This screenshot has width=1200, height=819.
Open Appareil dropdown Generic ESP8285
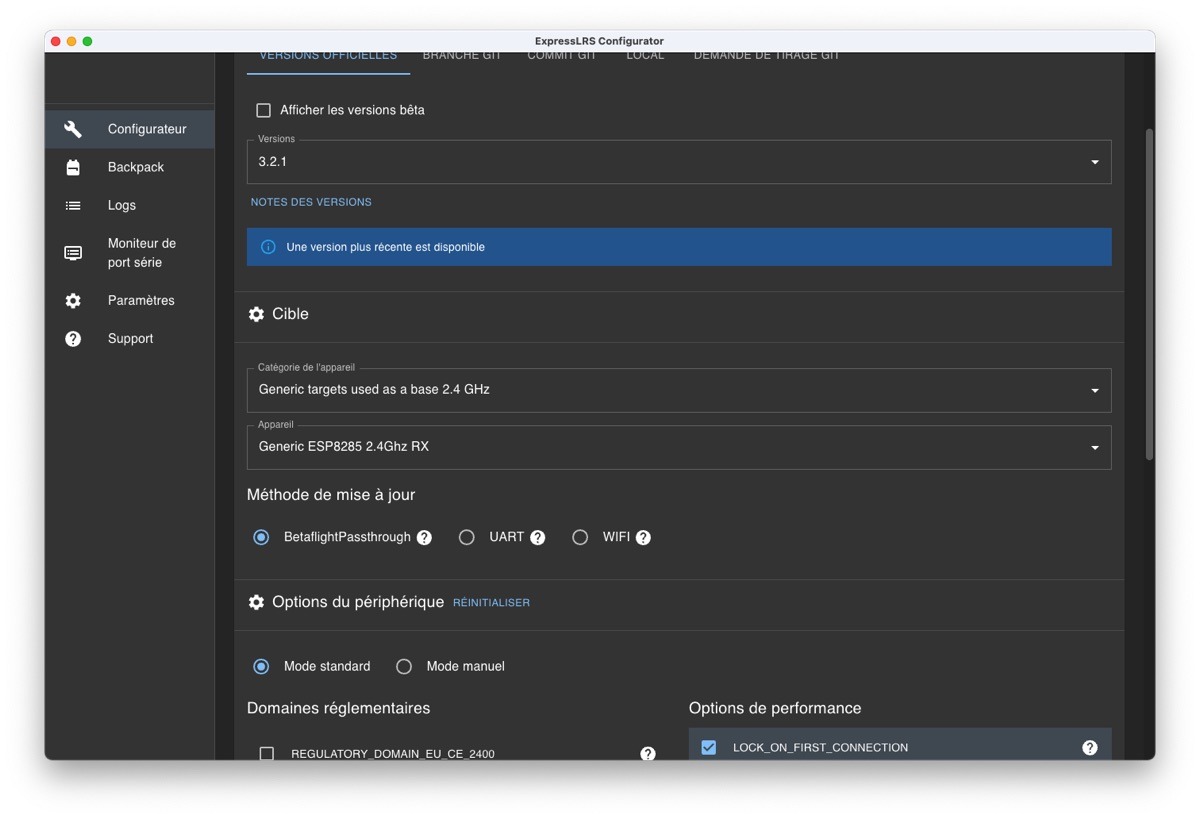[x=679, y=447]
